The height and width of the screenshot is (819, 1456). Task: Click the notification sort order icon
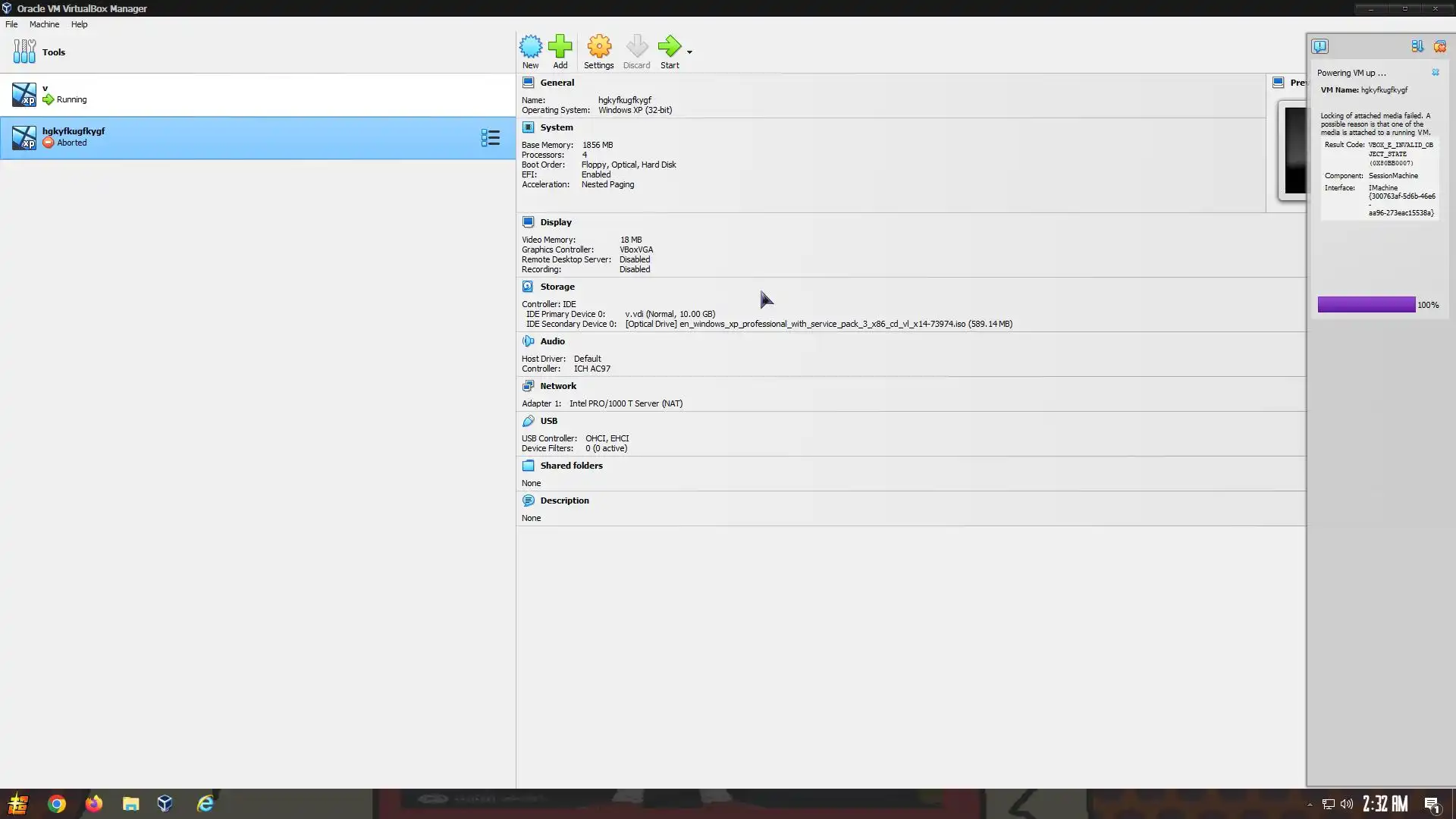pyautogui.click(x=1417, y=46)
